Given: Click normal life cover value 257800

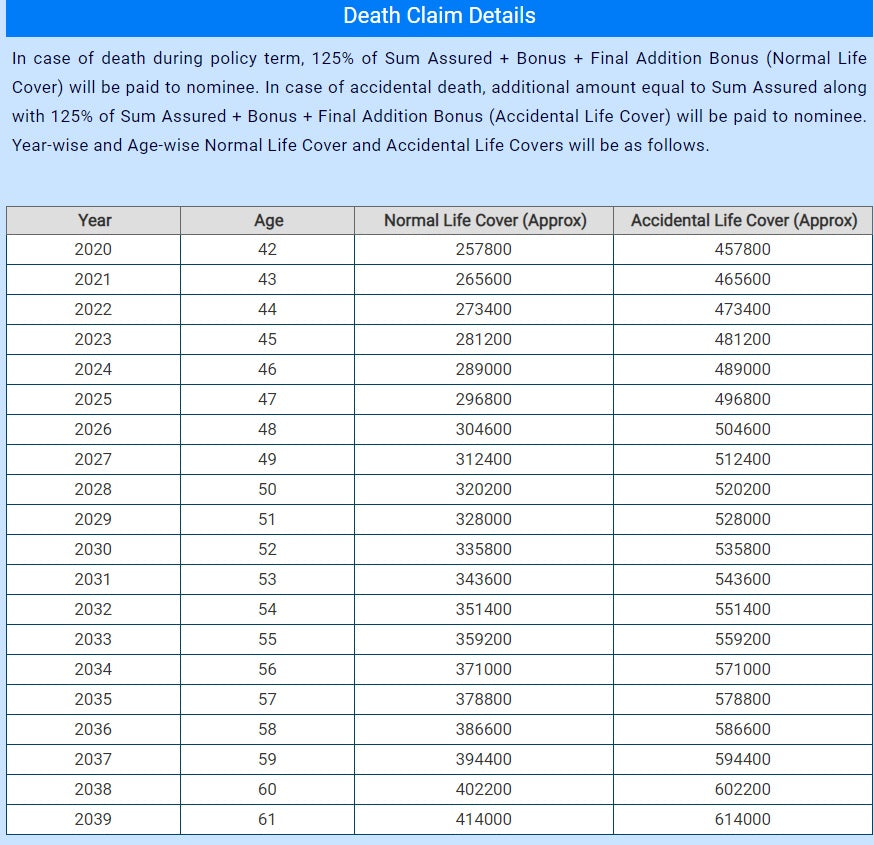Looking at the screenshot, I should click(484, 250).
